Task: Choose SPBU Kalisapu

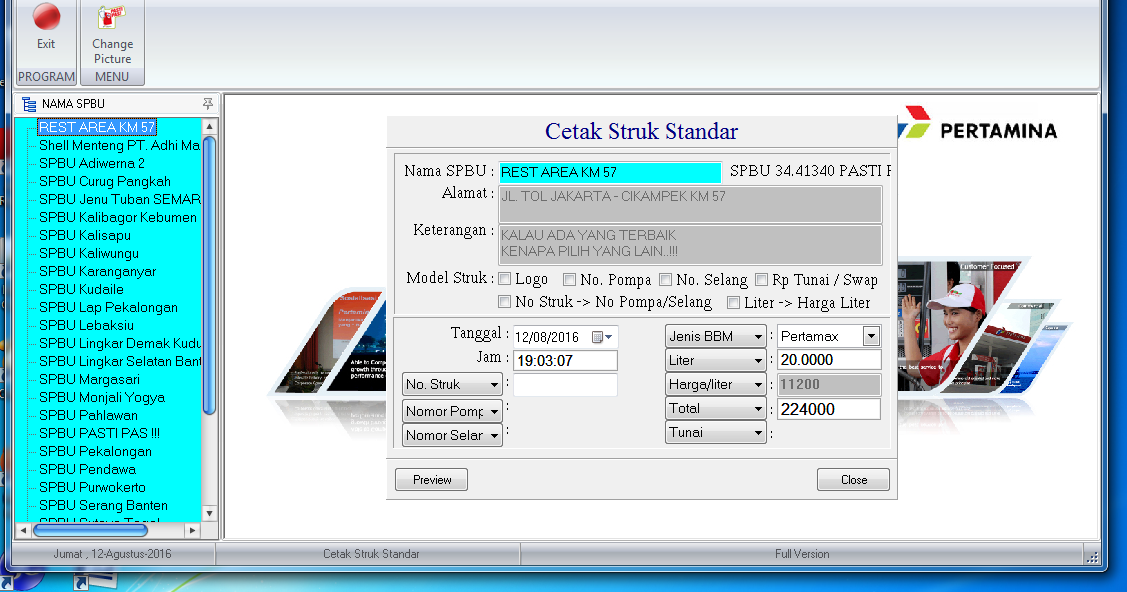Action: pos(85,235)
